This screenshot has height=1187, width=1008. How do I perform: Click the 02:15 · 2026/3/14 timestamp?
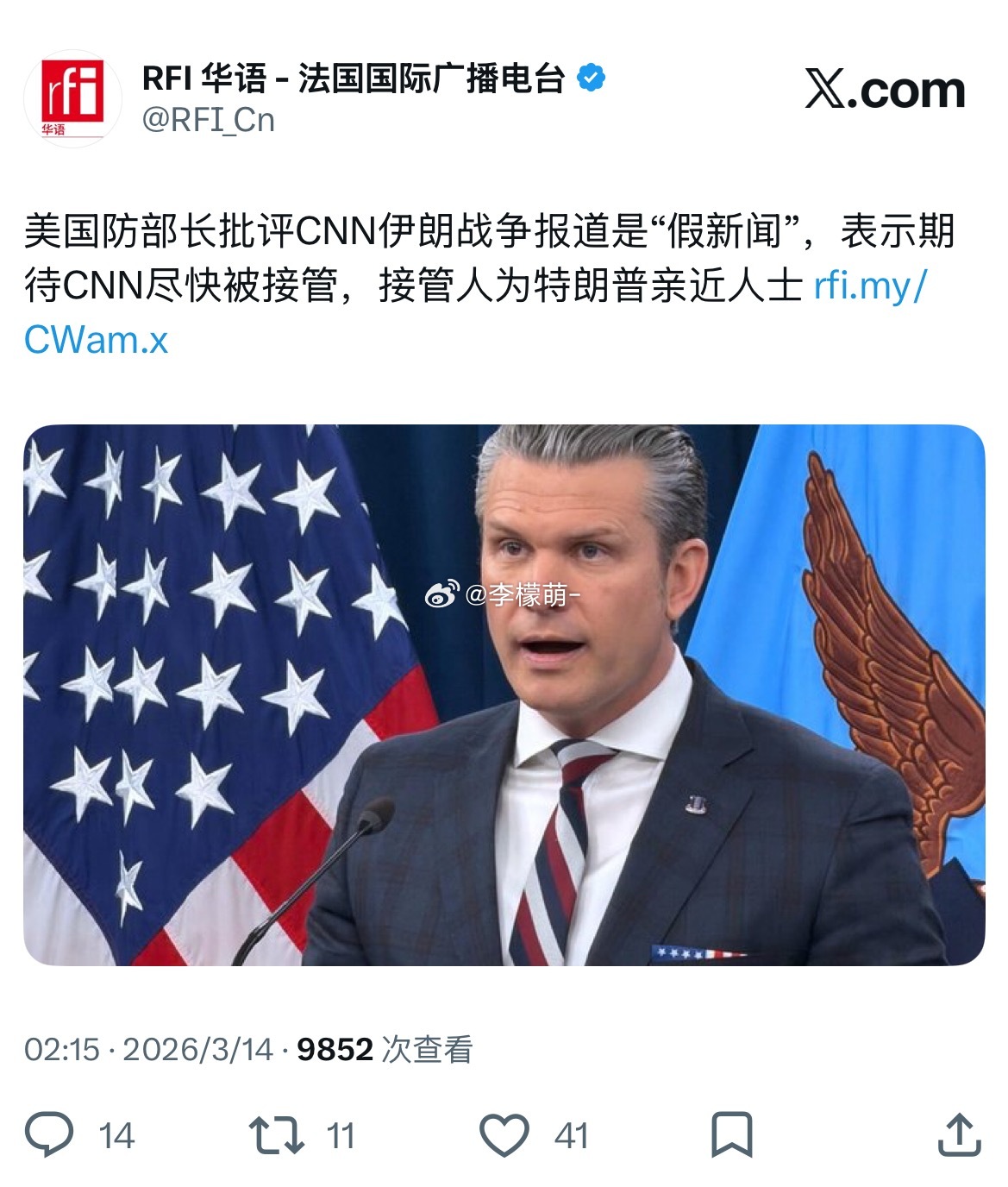148,1049
